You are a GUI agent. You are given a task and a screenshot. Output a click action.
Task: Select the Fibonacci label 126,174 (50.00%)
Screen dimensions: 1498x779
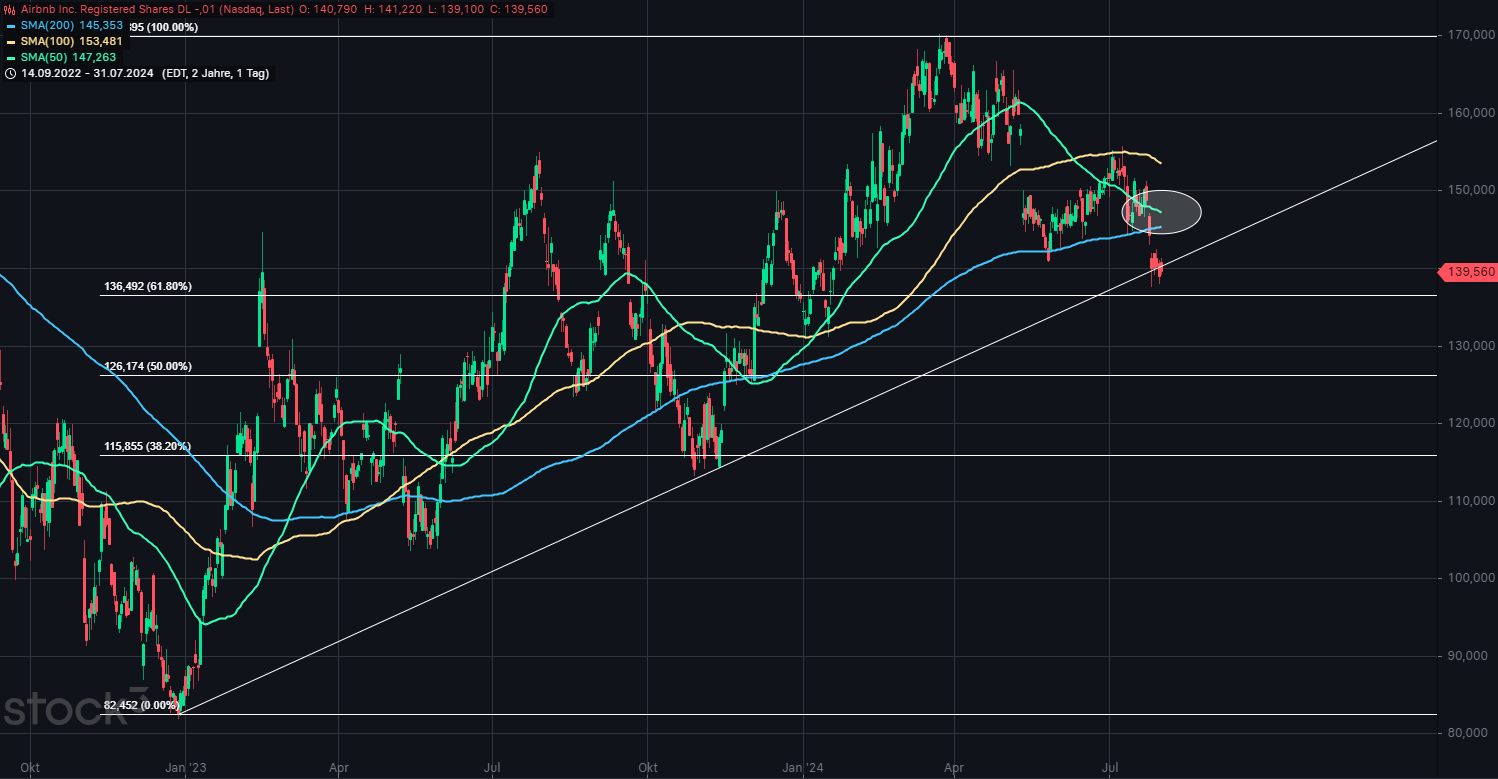148,366
